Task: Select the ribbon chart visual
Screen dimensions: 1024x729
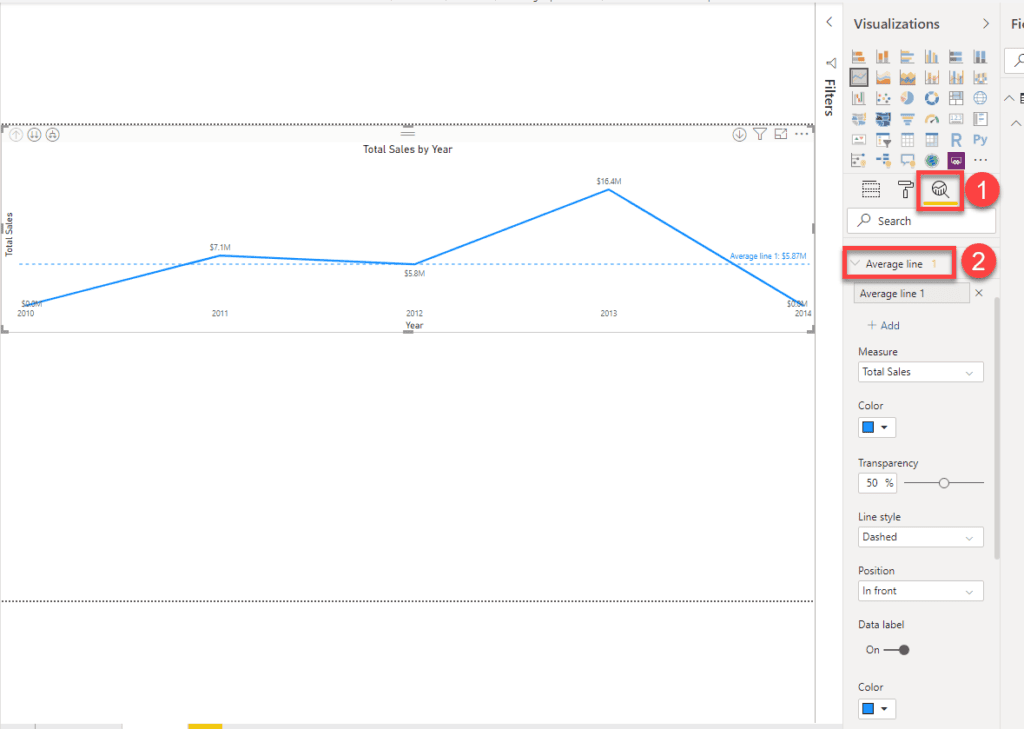Action: coord(980,78)
